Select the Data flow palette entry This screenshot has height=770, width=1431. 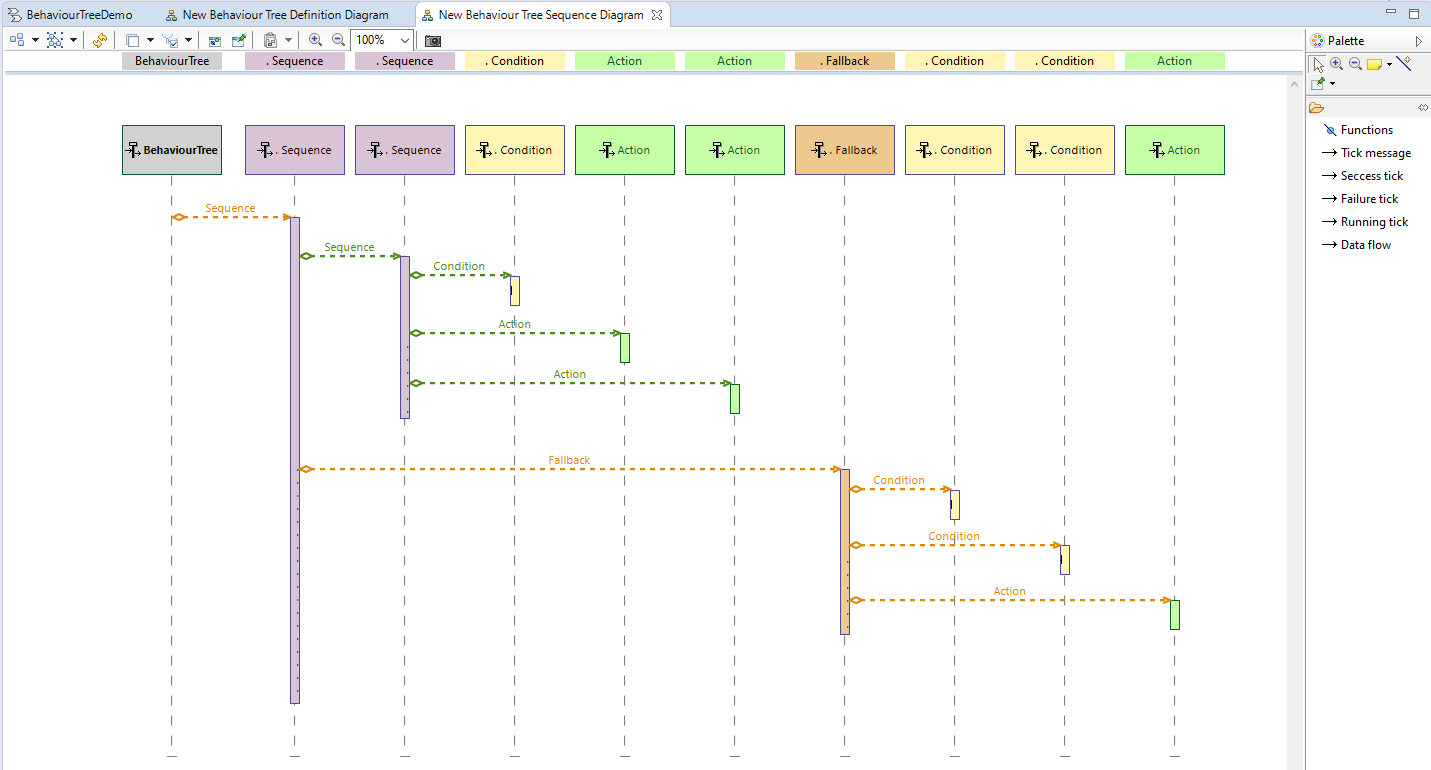point(1365,245)
